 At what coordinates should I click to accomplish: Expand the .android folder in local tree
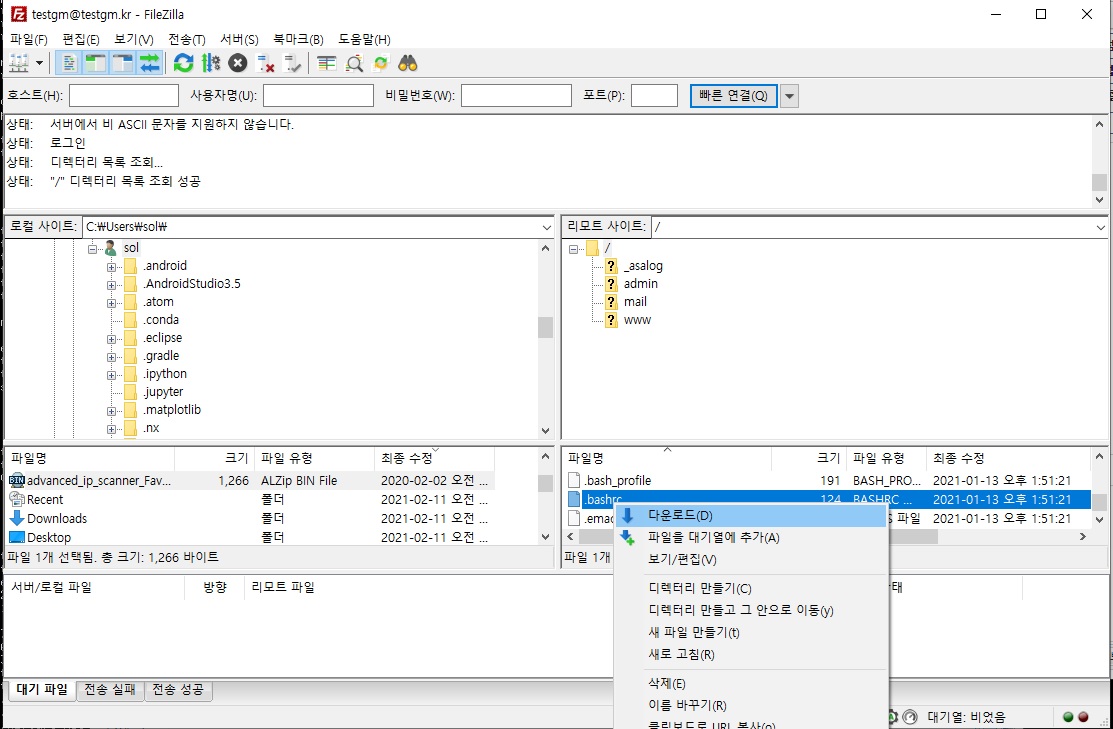point(112,266)
